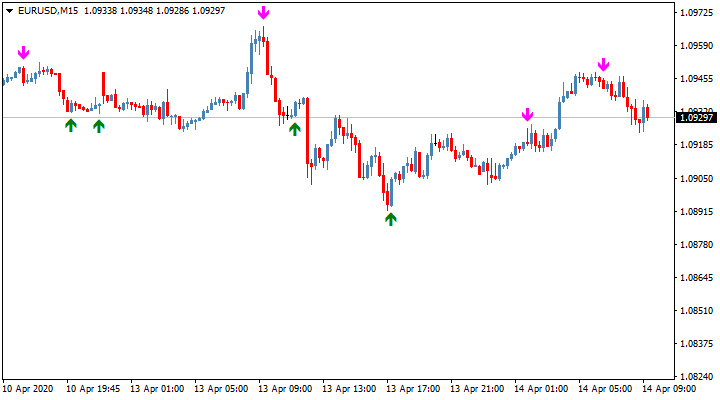Click the green buy arrow after 13 Apr 09:00
Viewport: 720px width, 400px height.
click(x=295, y=129)
